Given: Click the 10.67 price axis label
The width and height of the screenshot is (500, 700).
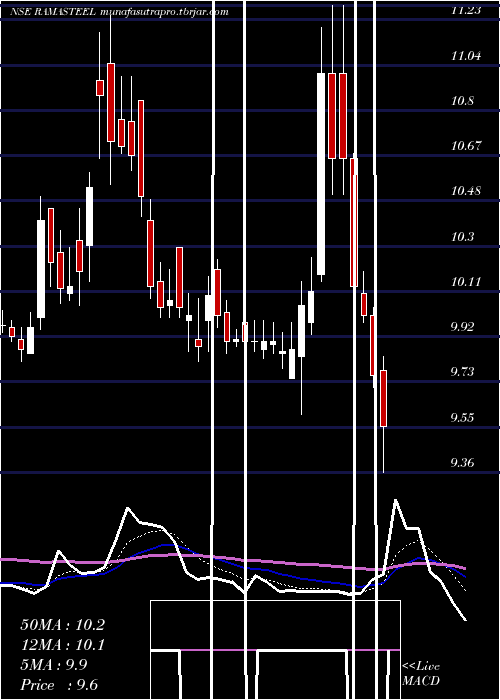Looking at the screenshot, I should pyautogui.click(x=466, y=146).
